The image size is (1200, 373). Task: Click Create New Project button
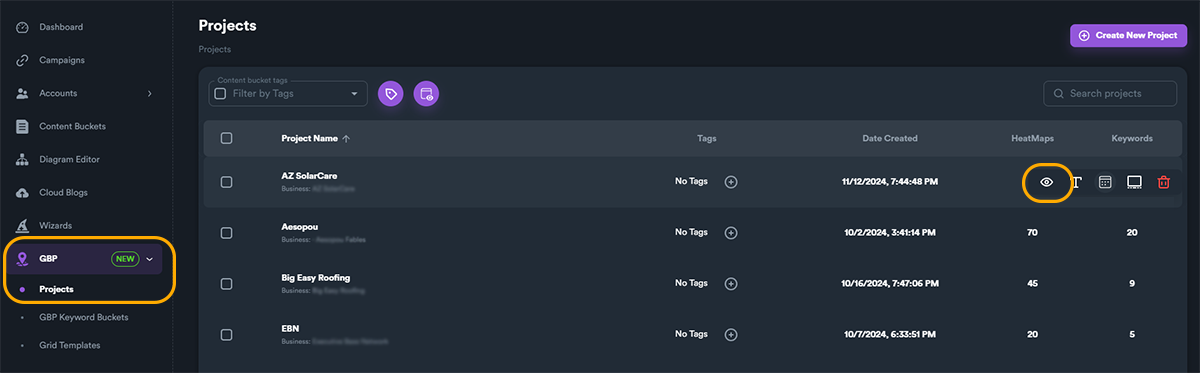click(1129, 35)
